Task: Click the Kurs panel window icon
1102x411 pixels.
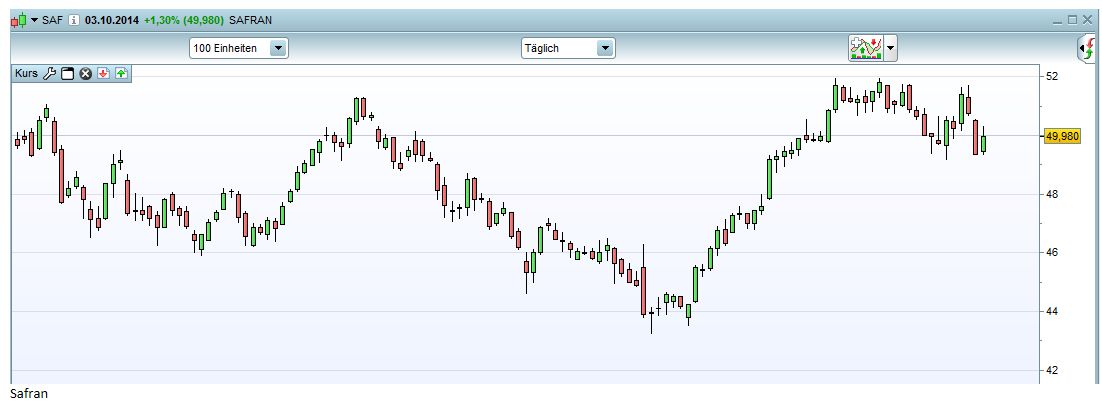Action: coord(68,74)
